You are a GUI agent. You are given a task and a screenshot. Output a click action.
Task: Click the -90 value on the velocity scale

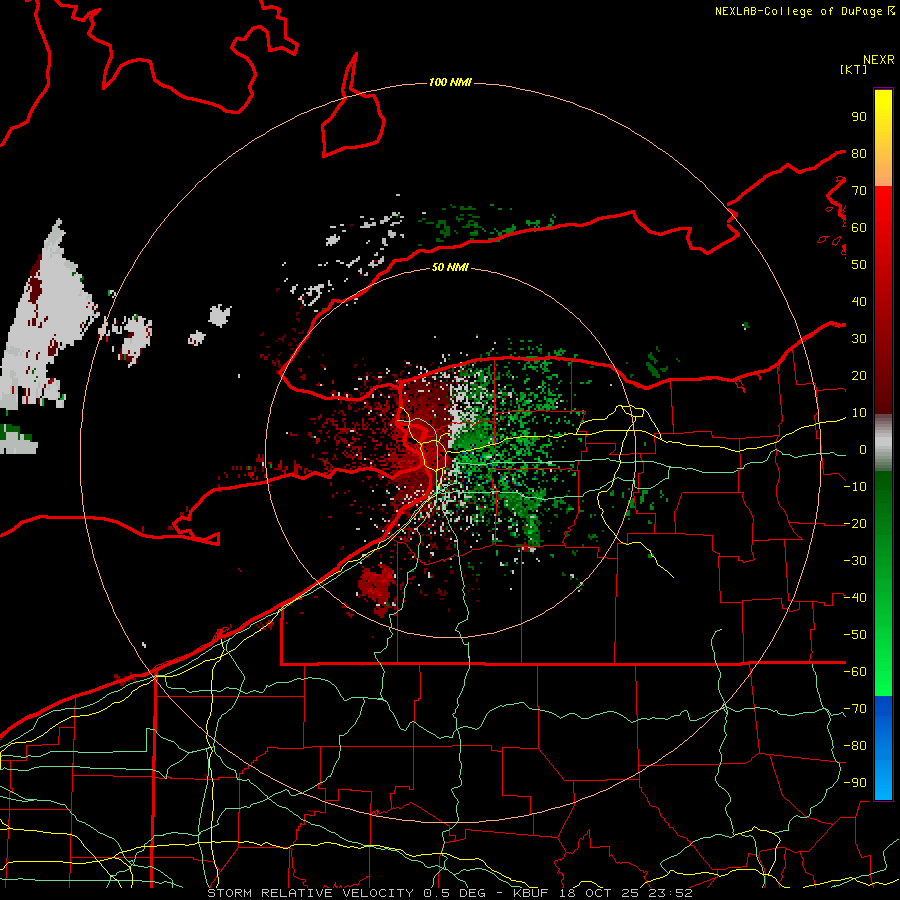(x=855, y=783)
